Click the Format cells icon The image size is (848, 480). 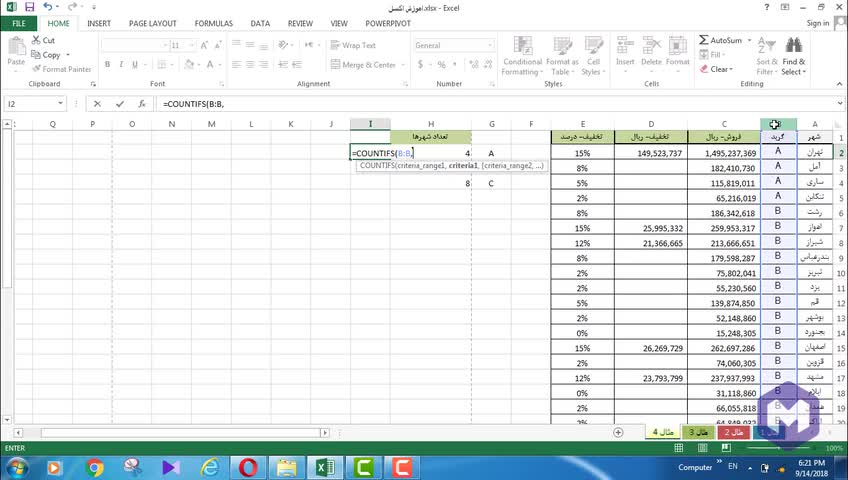click(677, 45)
